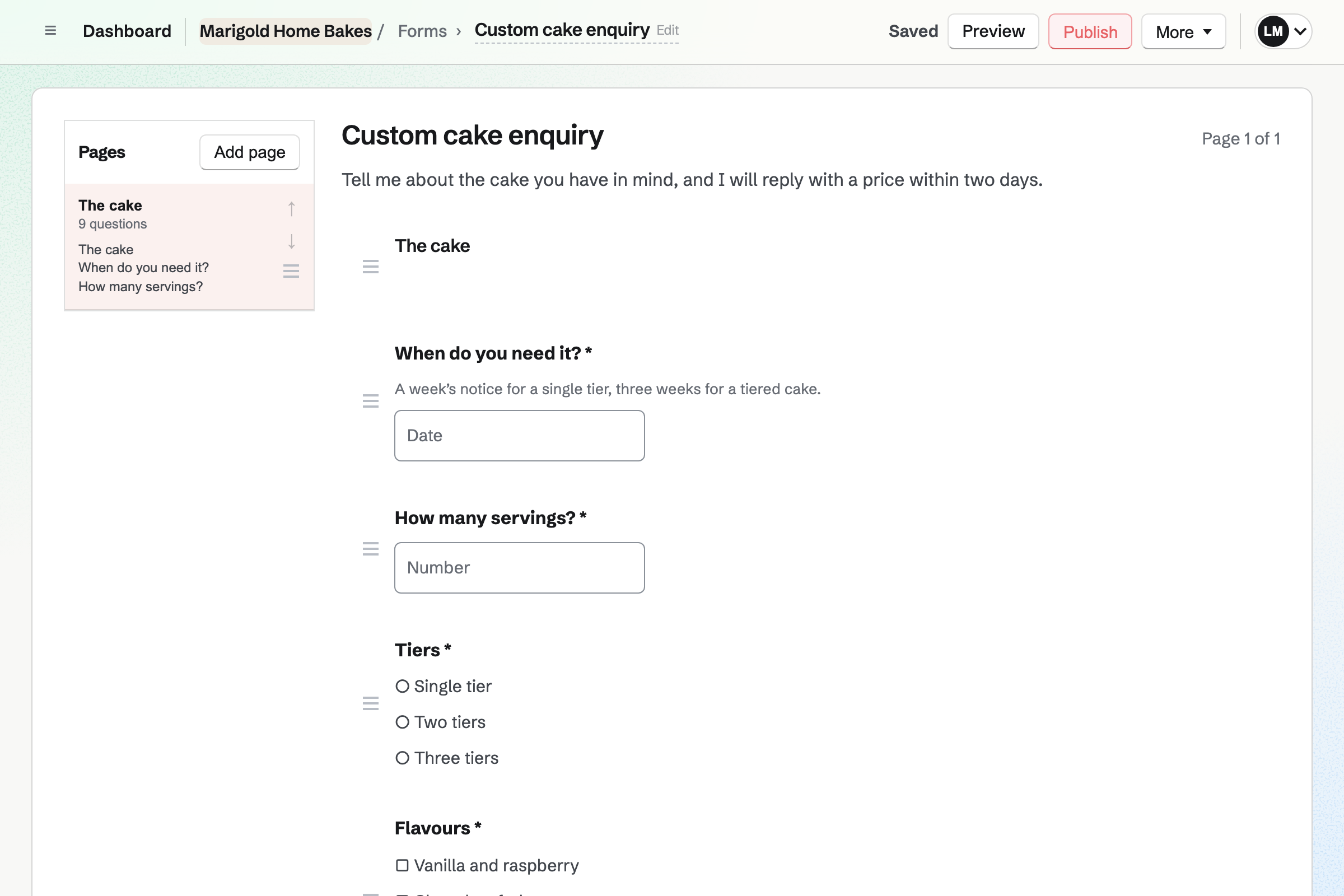This screenshot has height=896, width=1344.
Task: Go to the Dashboard
Action: 127,31
